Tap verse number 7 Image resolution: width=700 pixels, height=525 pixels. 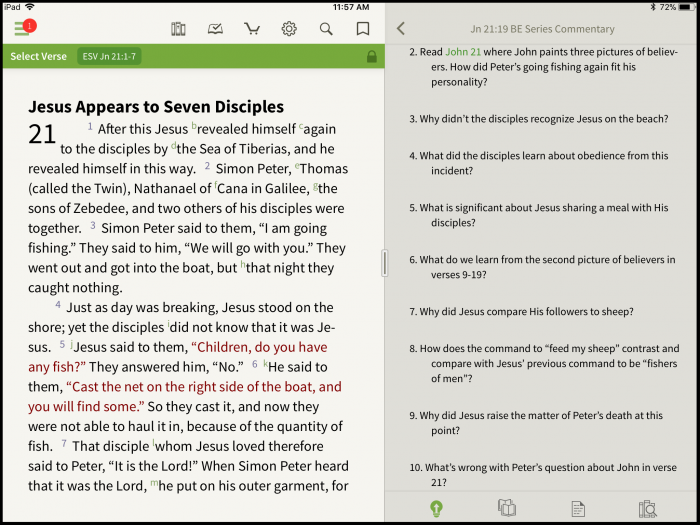coord(64,443)
